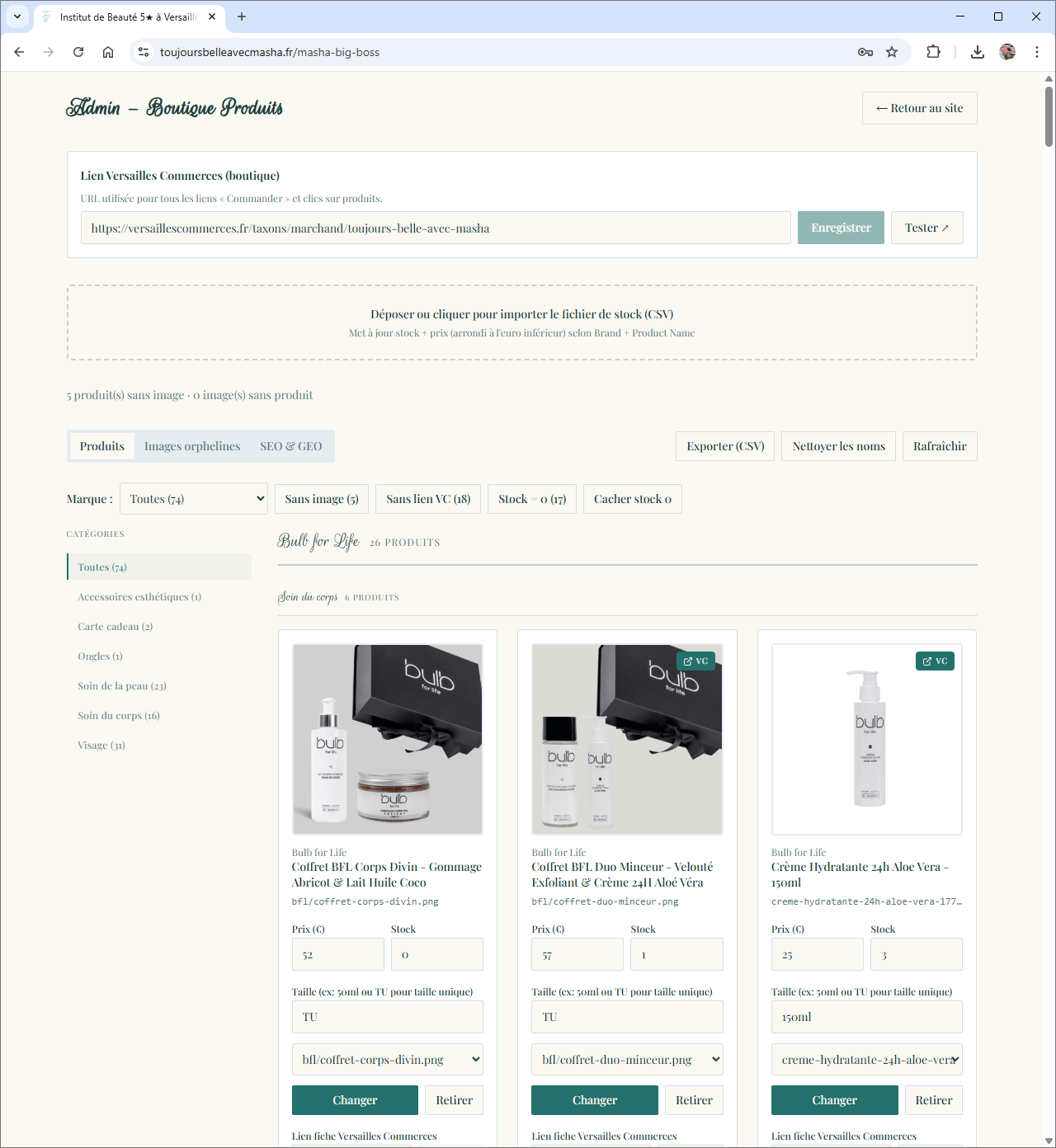Click Crème Hydratante product image
The width and height of the screenshot is (1056, 1148).
[x=867, y=740]
